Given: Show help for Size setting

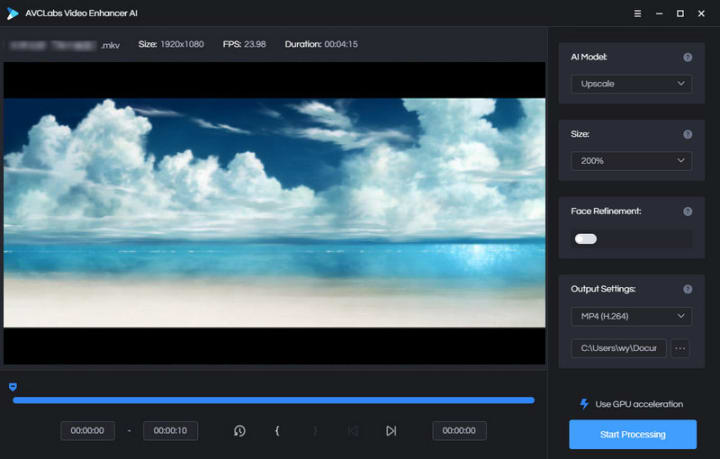Looking at the screenshot, I should pos(687,134).
